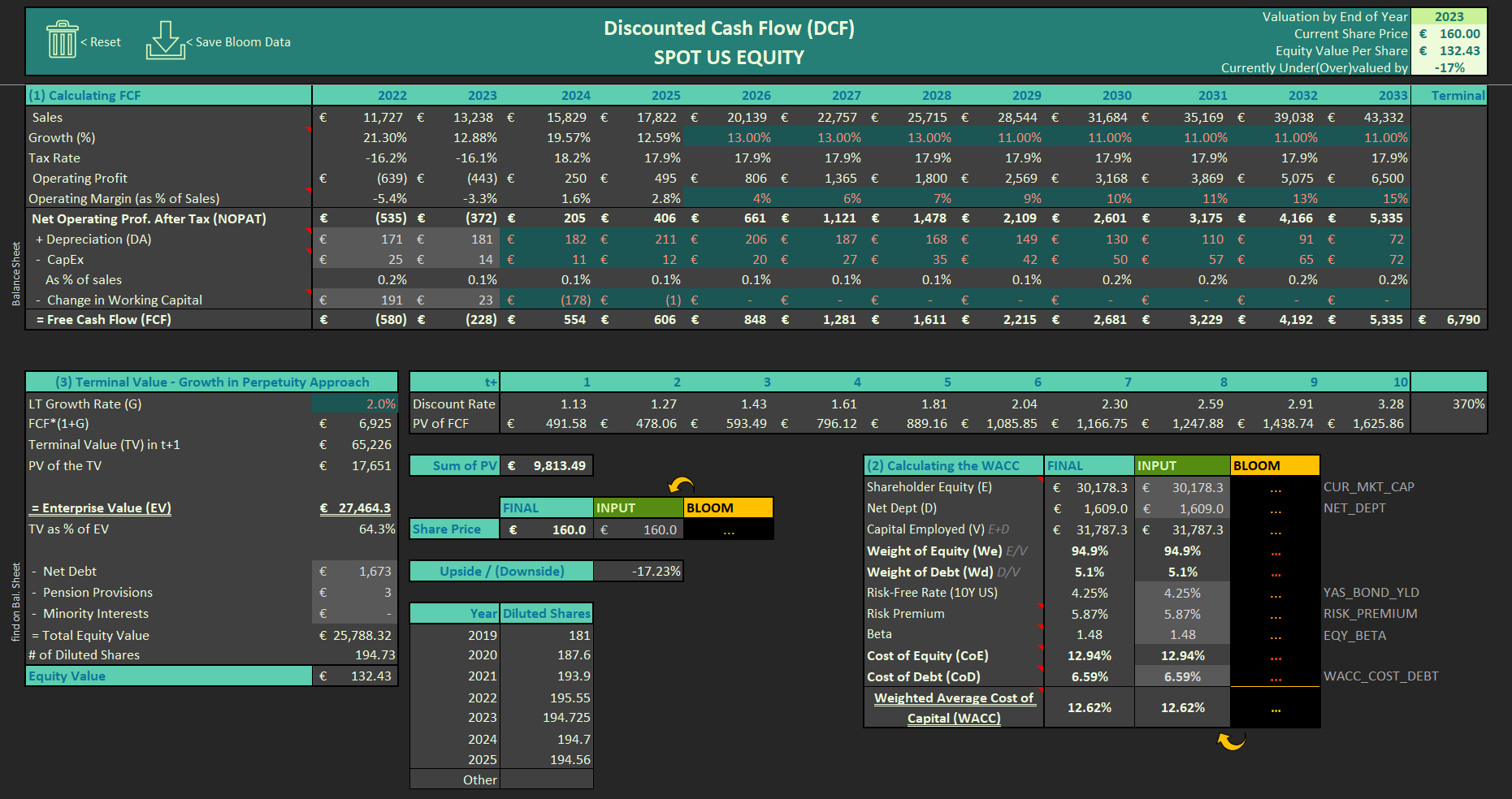Viewport: 1512px width, 799px height.
Task: Click the '= Free Cash Flow (FCF)' row label
Action: click(x=103, y=320)
